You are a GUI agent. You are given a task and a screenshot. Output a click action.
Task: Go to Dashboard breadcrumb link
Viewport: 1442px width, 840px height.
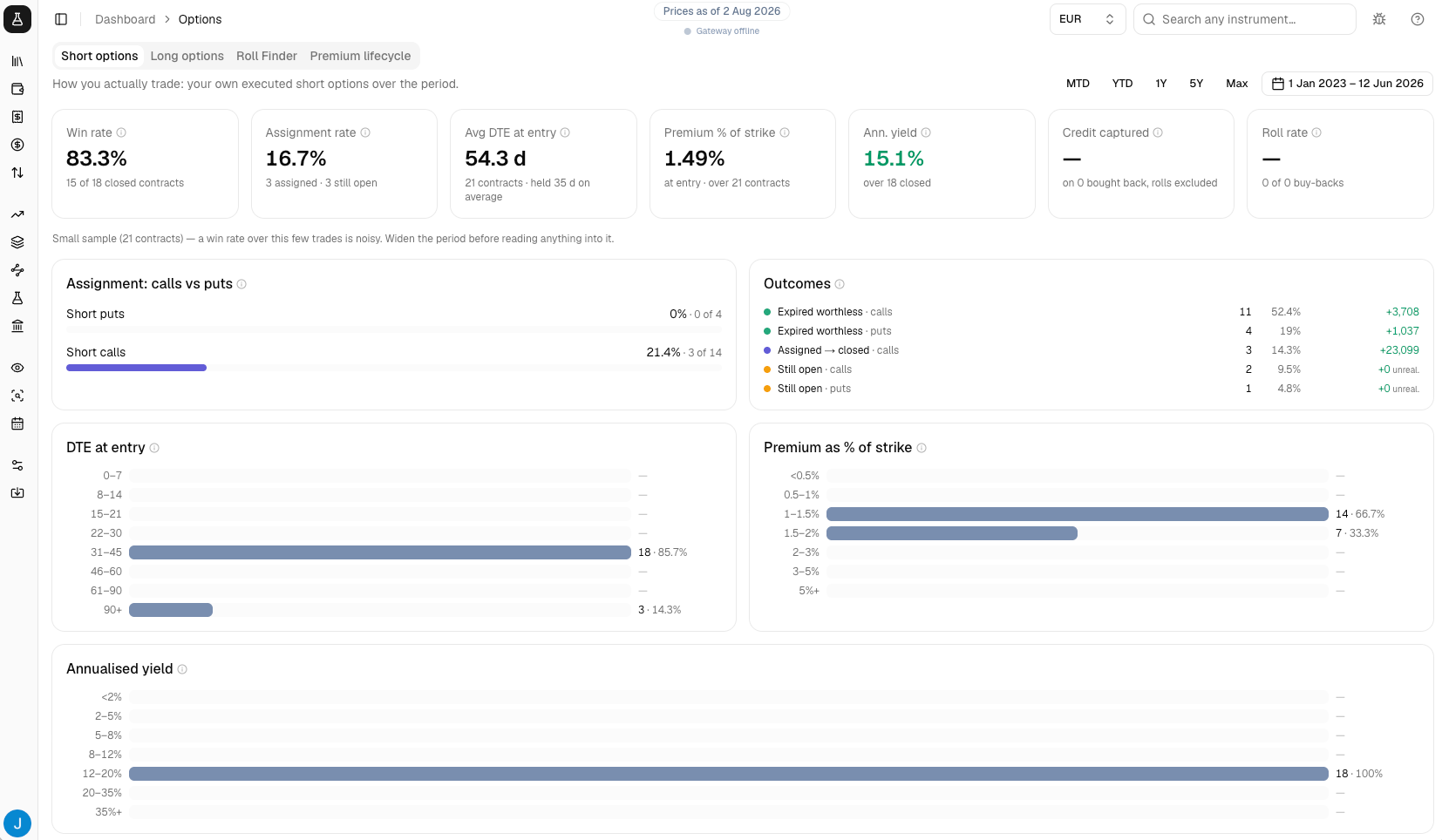(125, 19)
